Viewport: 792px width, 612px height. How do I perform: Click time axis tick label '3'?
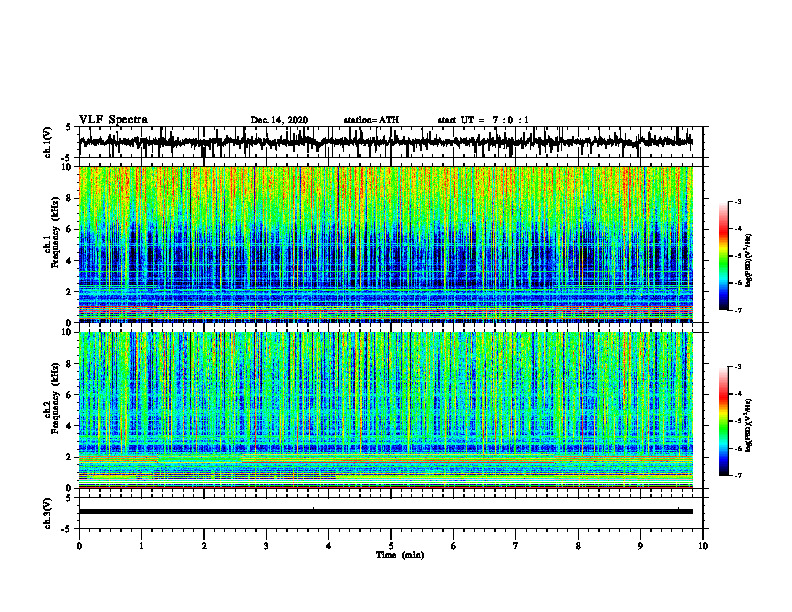click(266, 546)
